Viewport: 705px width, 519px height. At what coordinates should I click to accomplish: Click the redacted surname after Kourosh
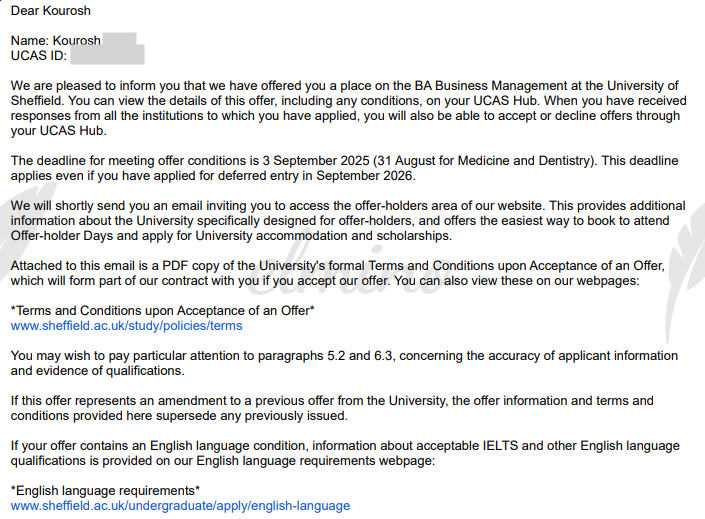point(119,40)
